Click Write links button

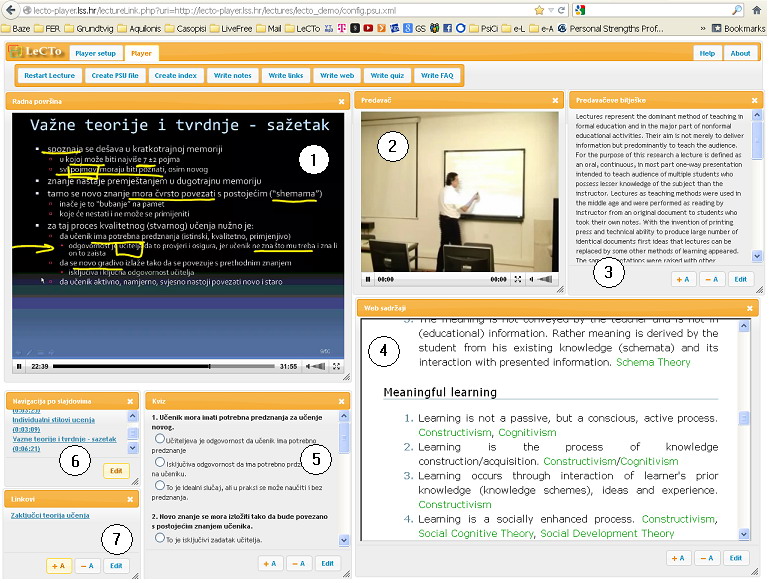(x=286, y=75)
